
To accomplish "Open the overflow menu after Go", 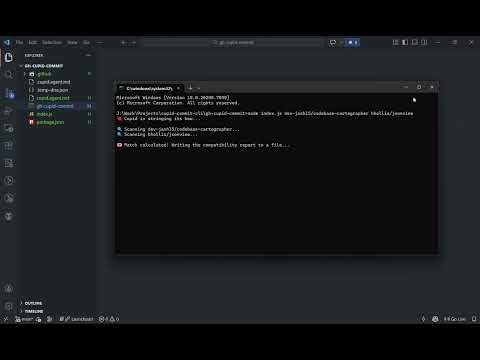I will (99, 42).
